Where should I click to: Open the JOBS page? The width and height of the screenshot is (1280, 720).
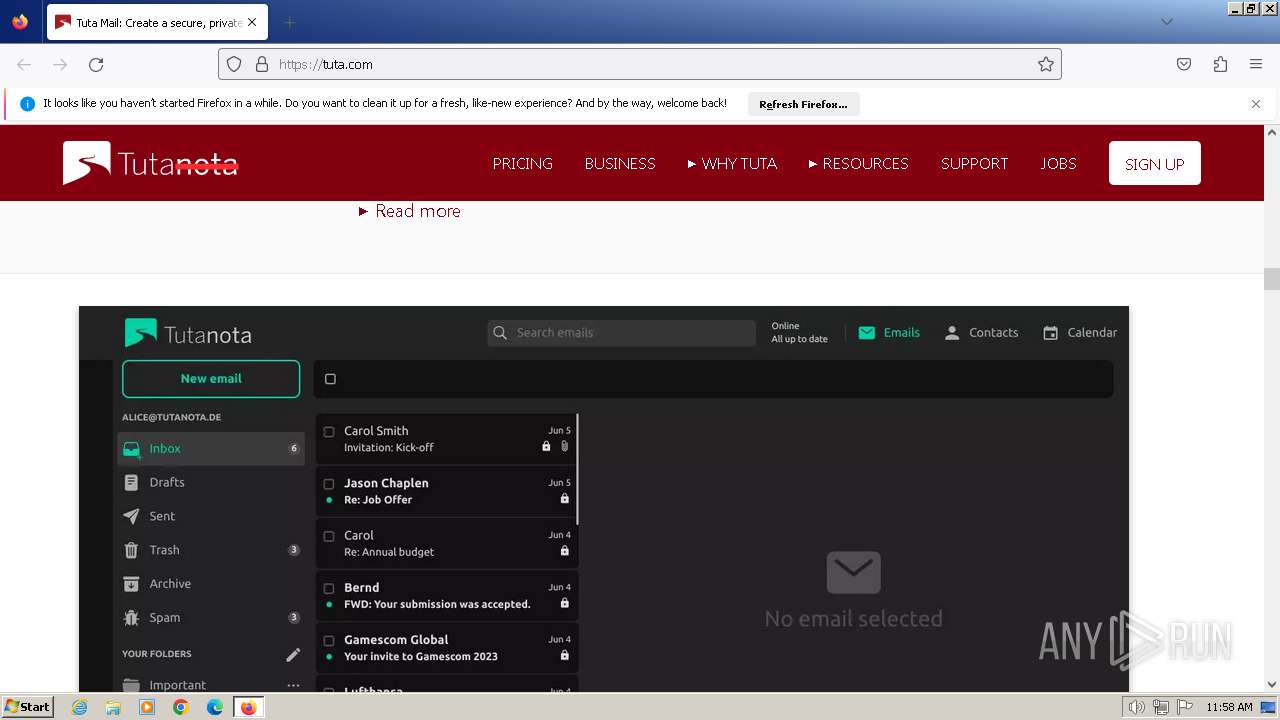tap(1058, 163)
